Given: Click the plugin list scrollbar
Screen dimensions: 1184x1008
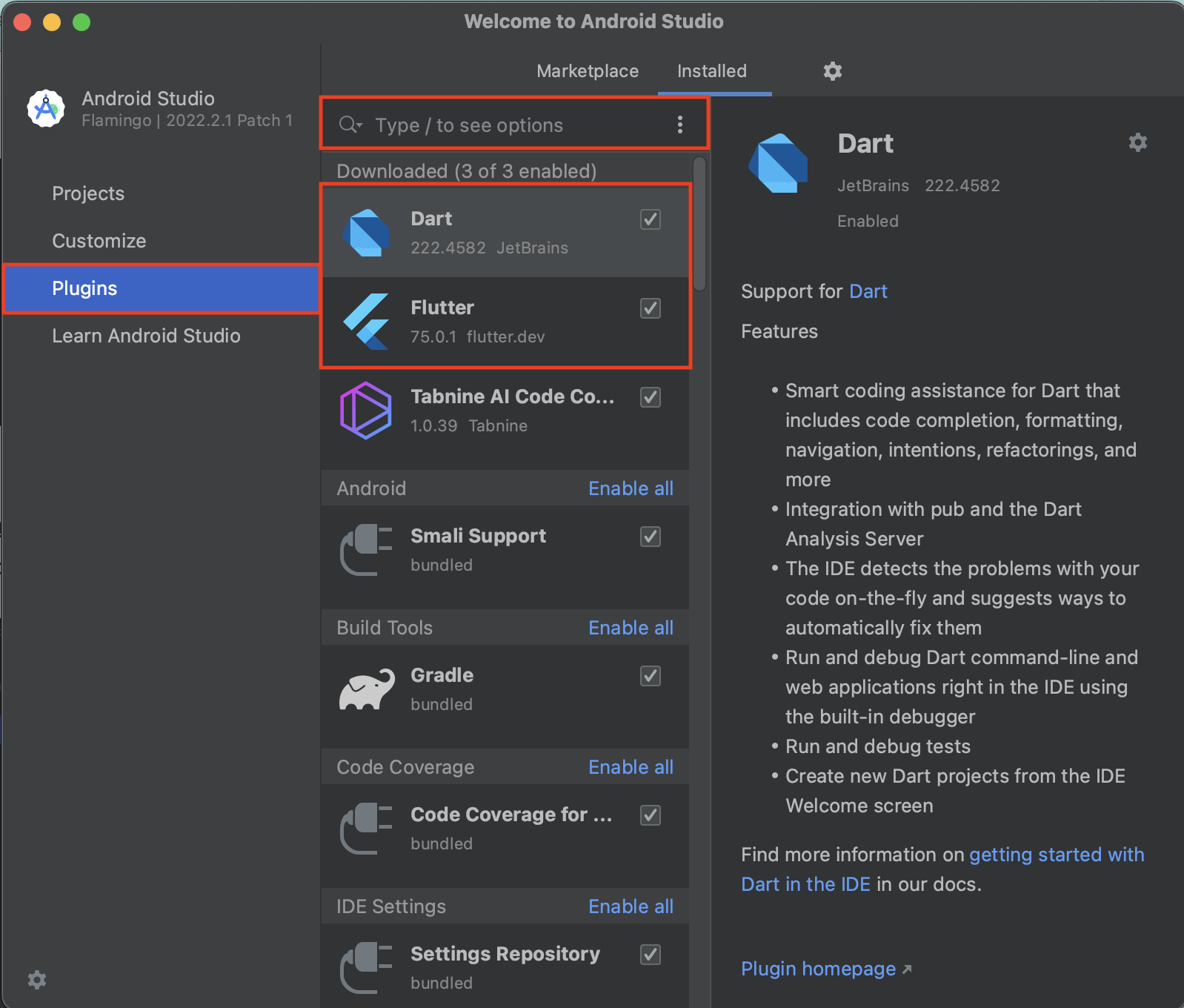Looking at the screenshot, I should click(699, 224).
